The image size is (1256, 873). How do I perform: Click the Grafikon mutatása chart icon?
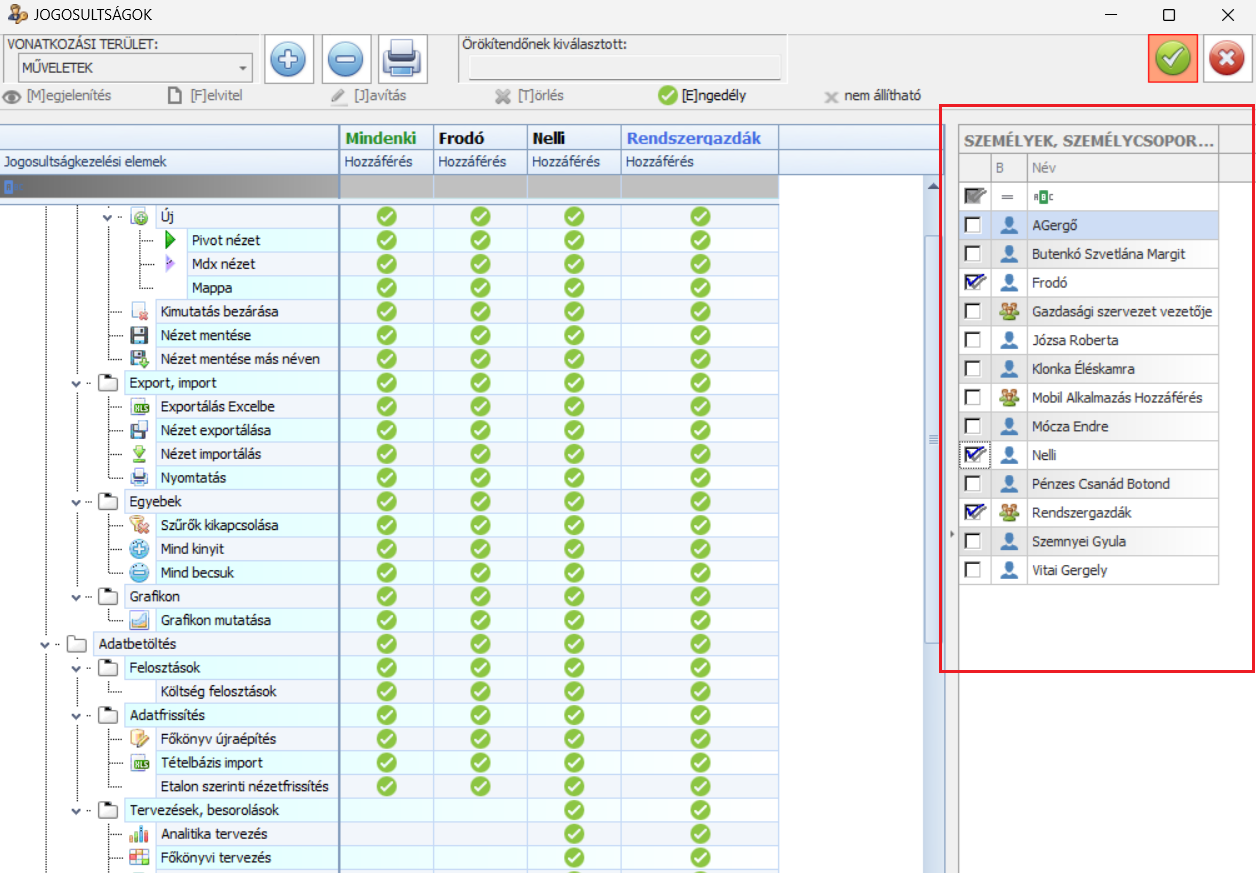coord(140,620)
